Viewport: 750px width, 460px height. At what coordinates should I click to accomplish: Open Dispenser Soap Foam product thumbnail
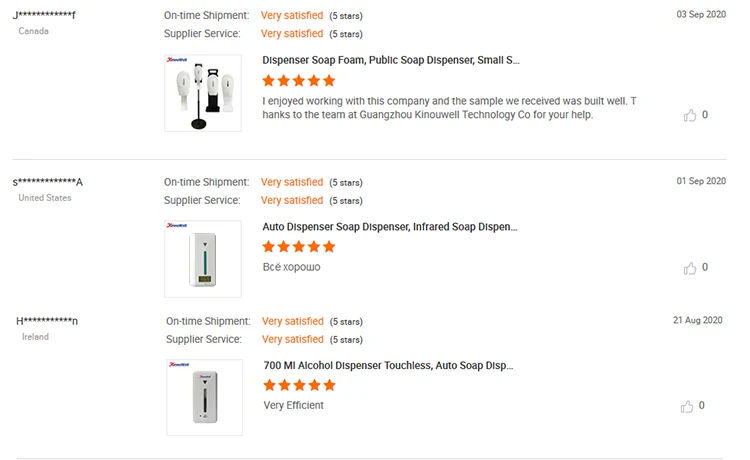(x=203, y=93)
